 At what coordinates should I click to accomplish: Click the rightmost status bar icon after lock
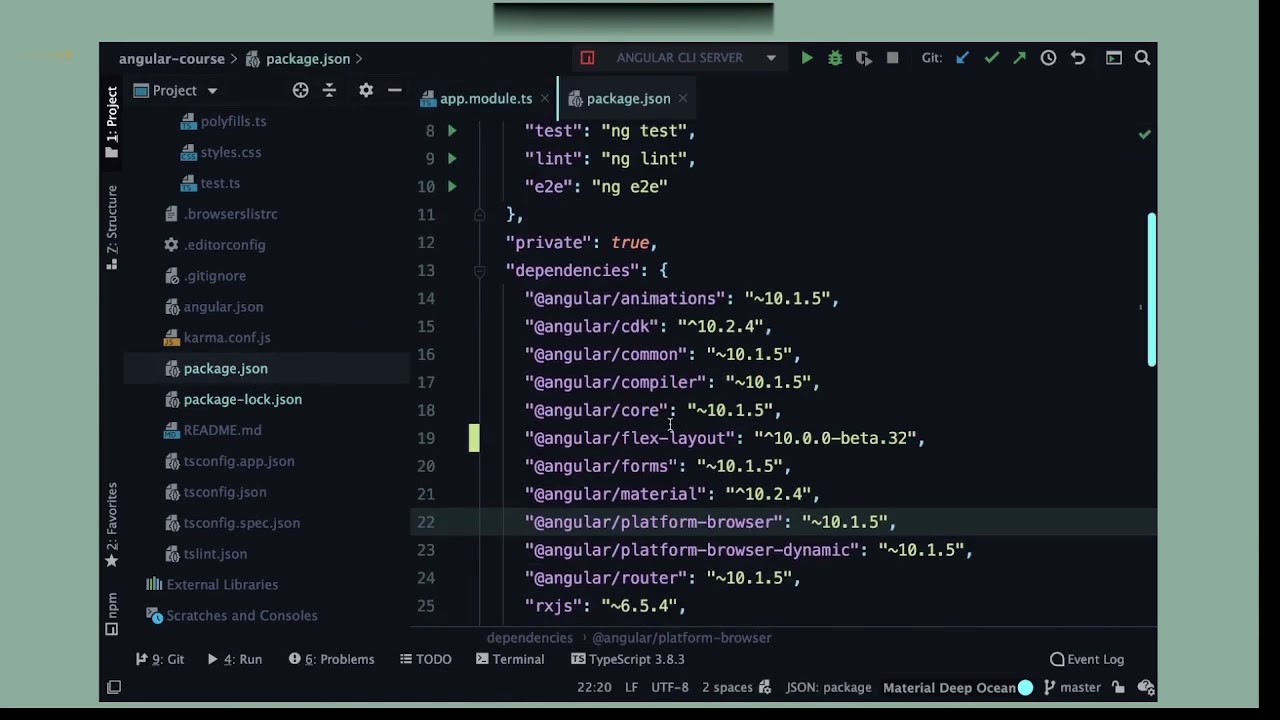[1146, 687]
